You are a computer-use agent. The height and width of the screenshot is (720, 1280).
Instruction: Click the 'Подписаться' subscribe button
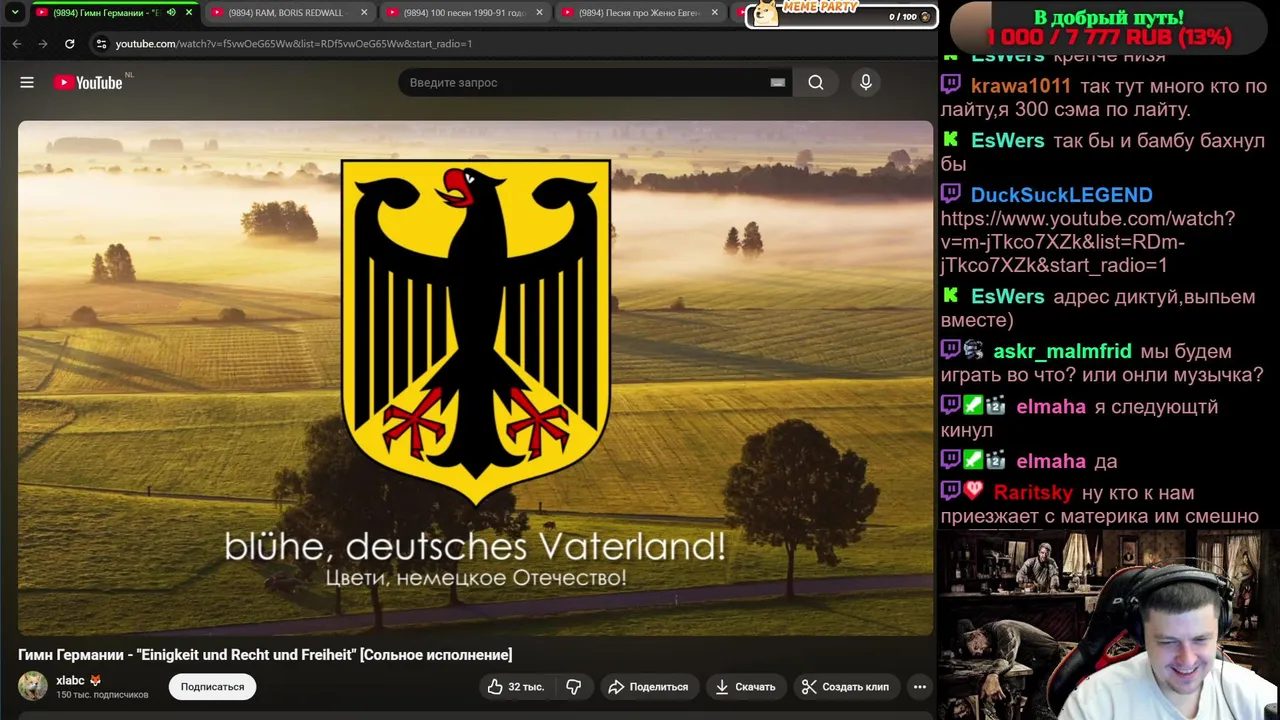point(212,687)
